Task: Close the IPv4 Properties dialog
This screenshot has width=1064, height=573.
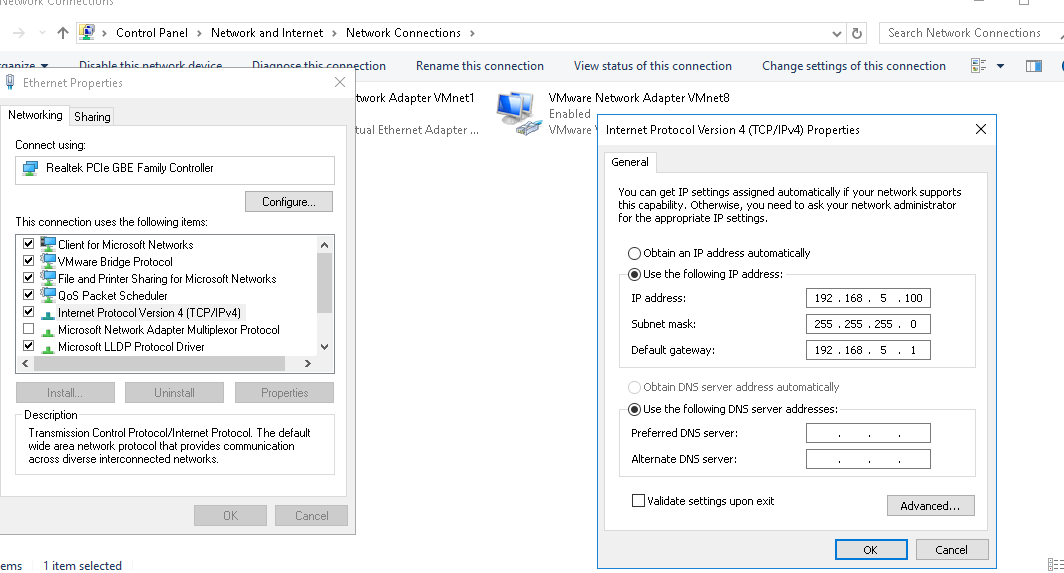Action: [981, 129]
